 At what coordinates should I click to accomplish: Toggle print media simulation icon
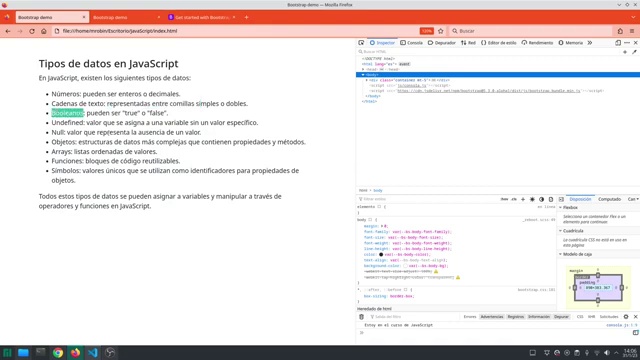tap(551, 199)
